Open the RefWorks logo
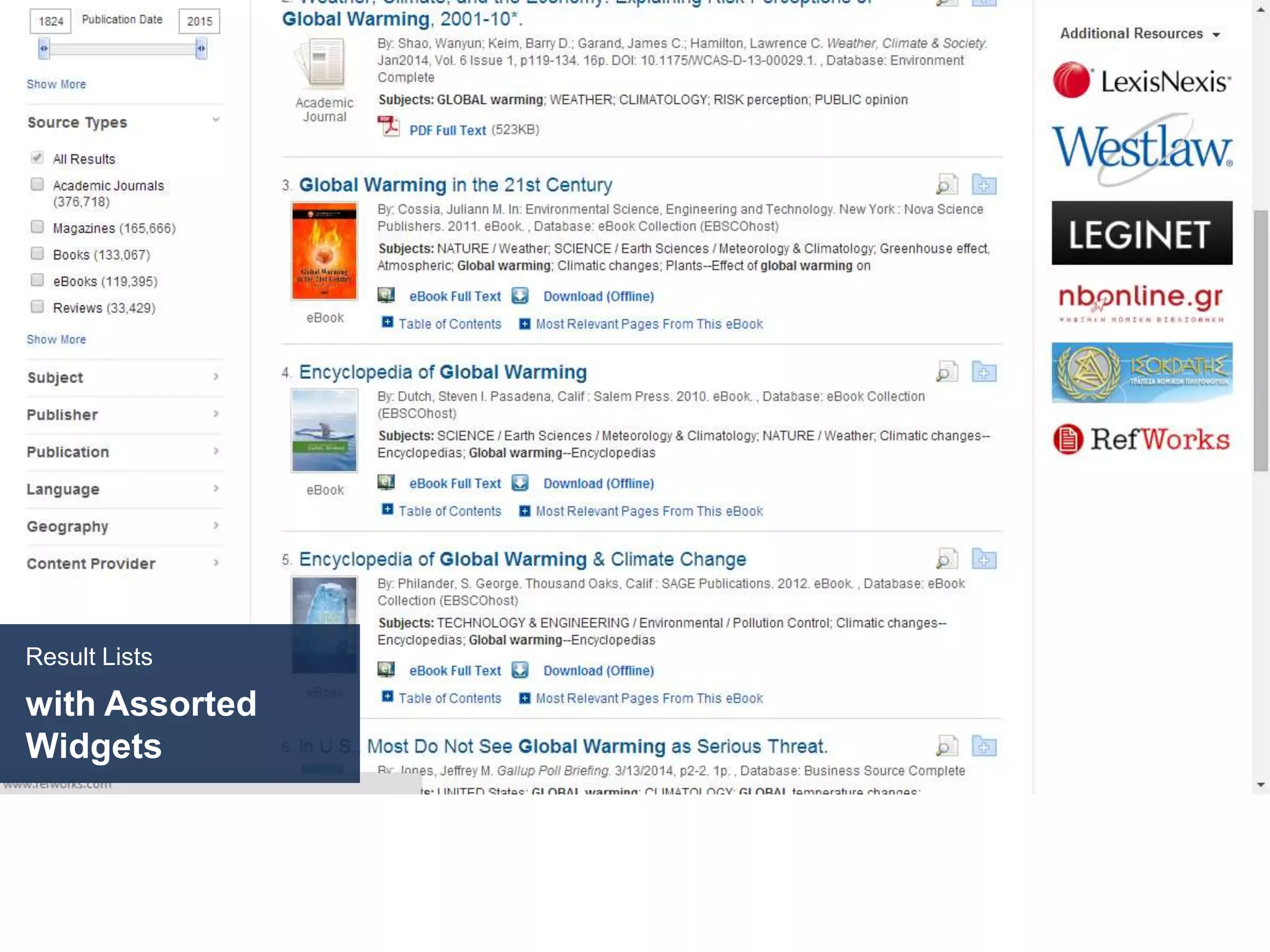The height and width of the screenshot is (952, 1270). tap(1142, 439)
